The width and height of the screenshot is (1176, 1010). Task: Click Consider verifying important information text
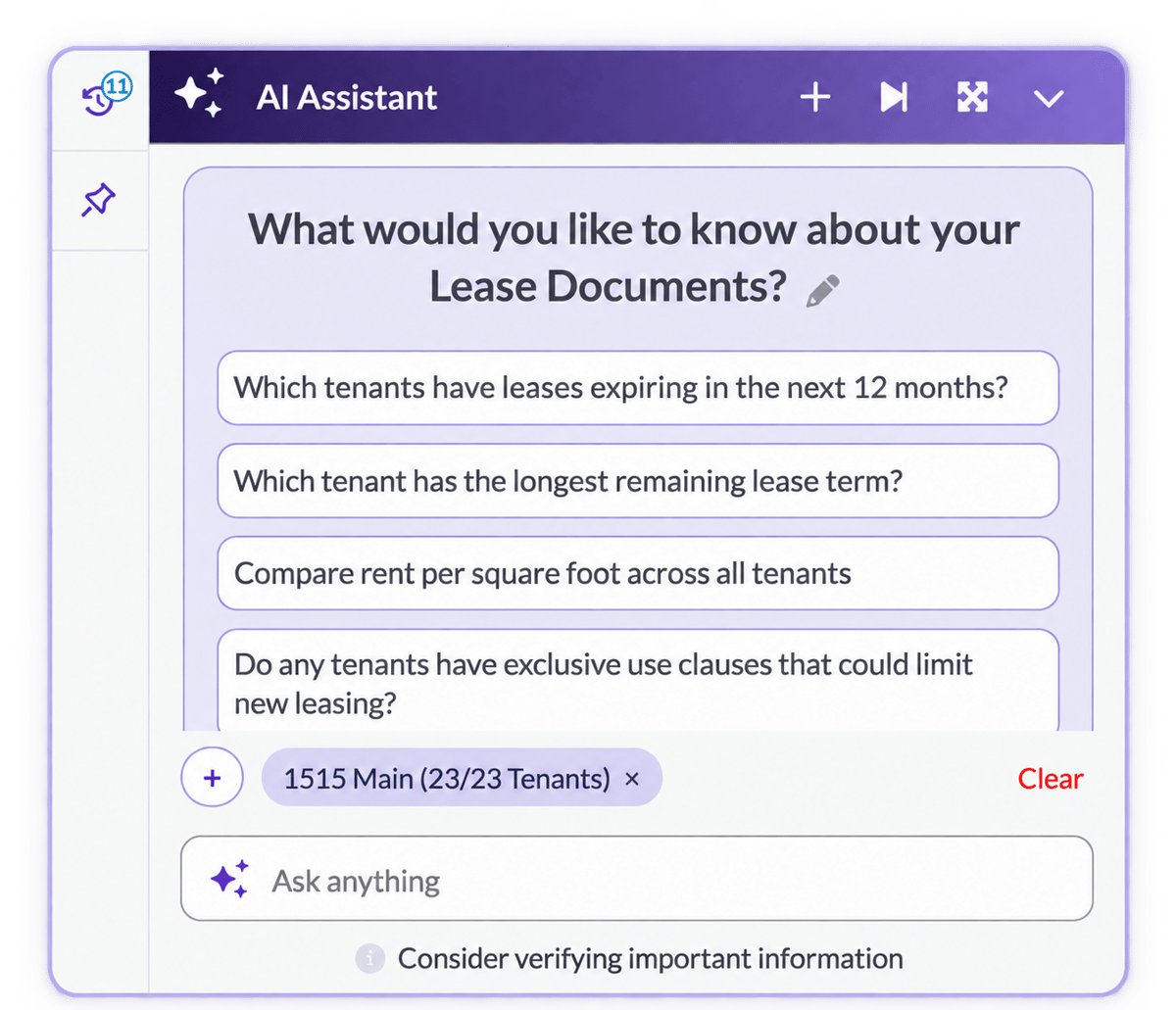(x=651, y=958)
